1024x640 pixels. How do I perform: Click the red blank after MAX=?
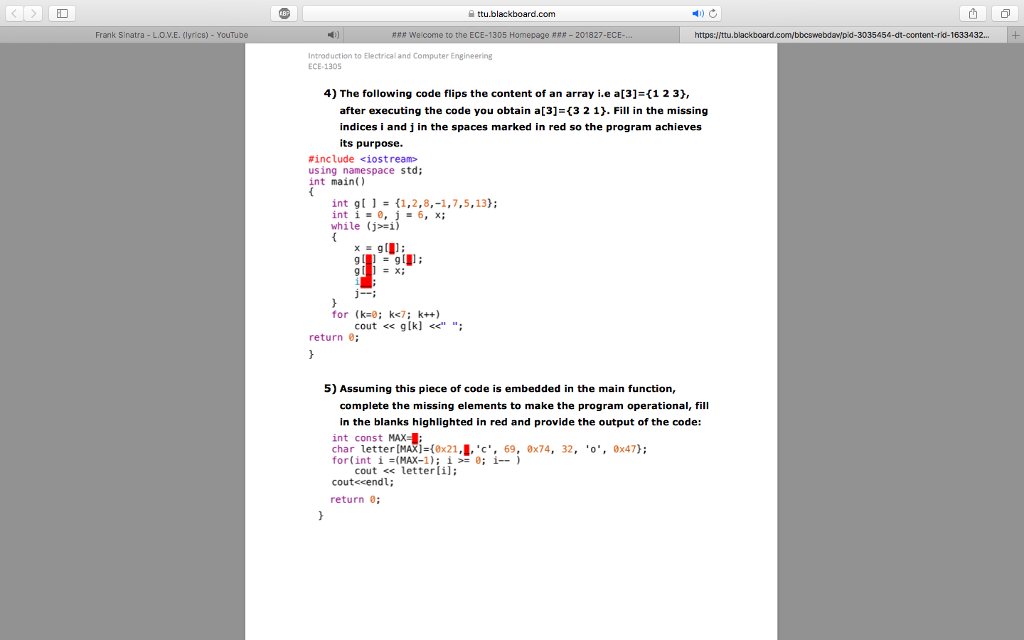coord(415,438)
